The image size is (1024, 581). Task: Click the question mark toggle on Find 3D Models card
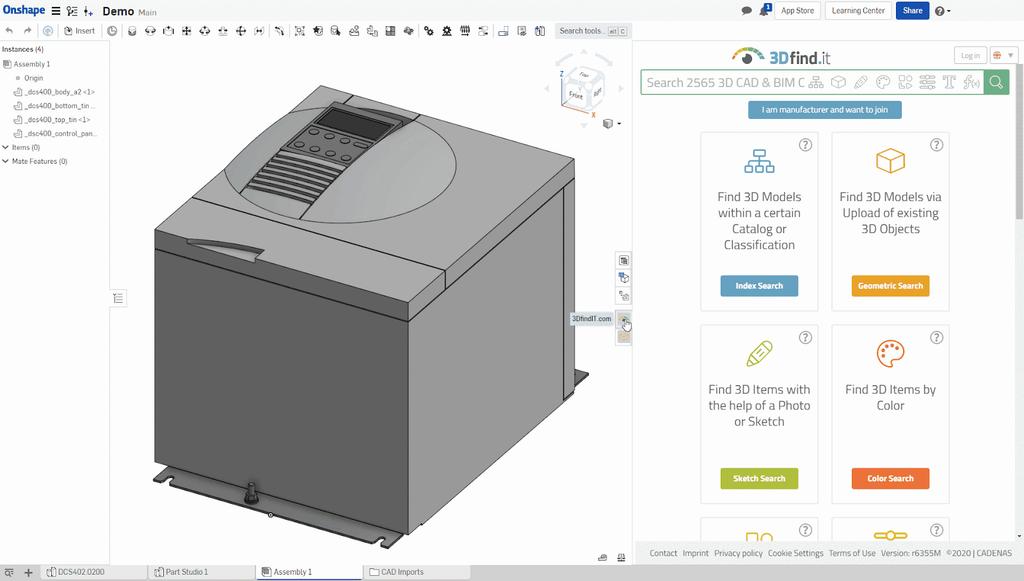tap(807, 143)
